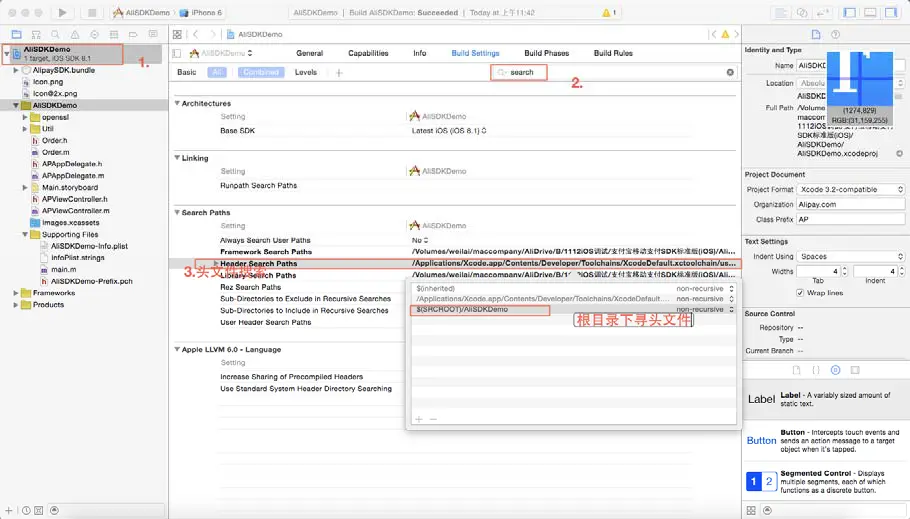The height and width of the screenshot is (519, 910).
Task: Select the Standard editor button
Action: click(x=781, y=12)
